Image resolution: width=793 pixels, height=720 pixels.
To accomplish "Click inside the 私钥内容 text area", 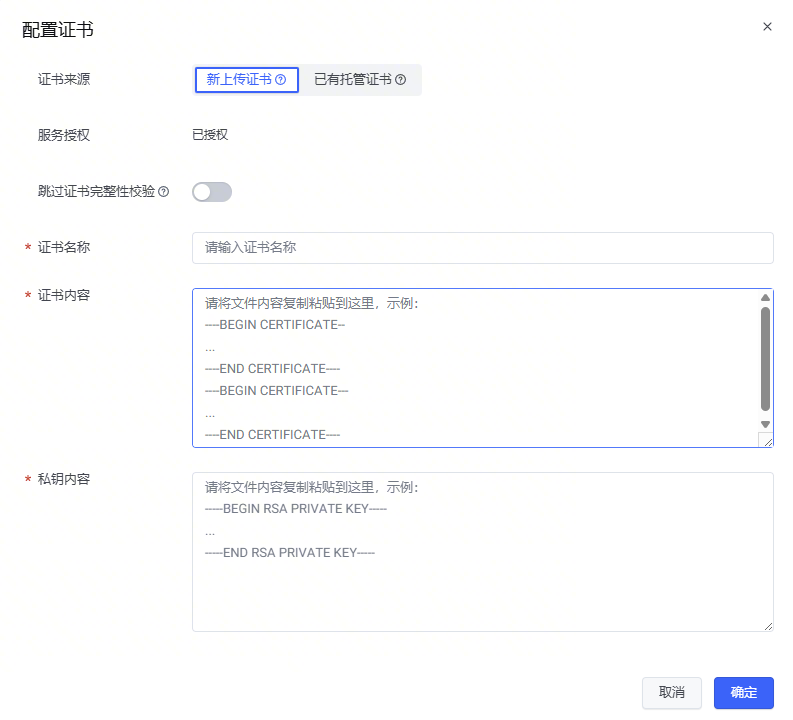I will pos(482,580).
